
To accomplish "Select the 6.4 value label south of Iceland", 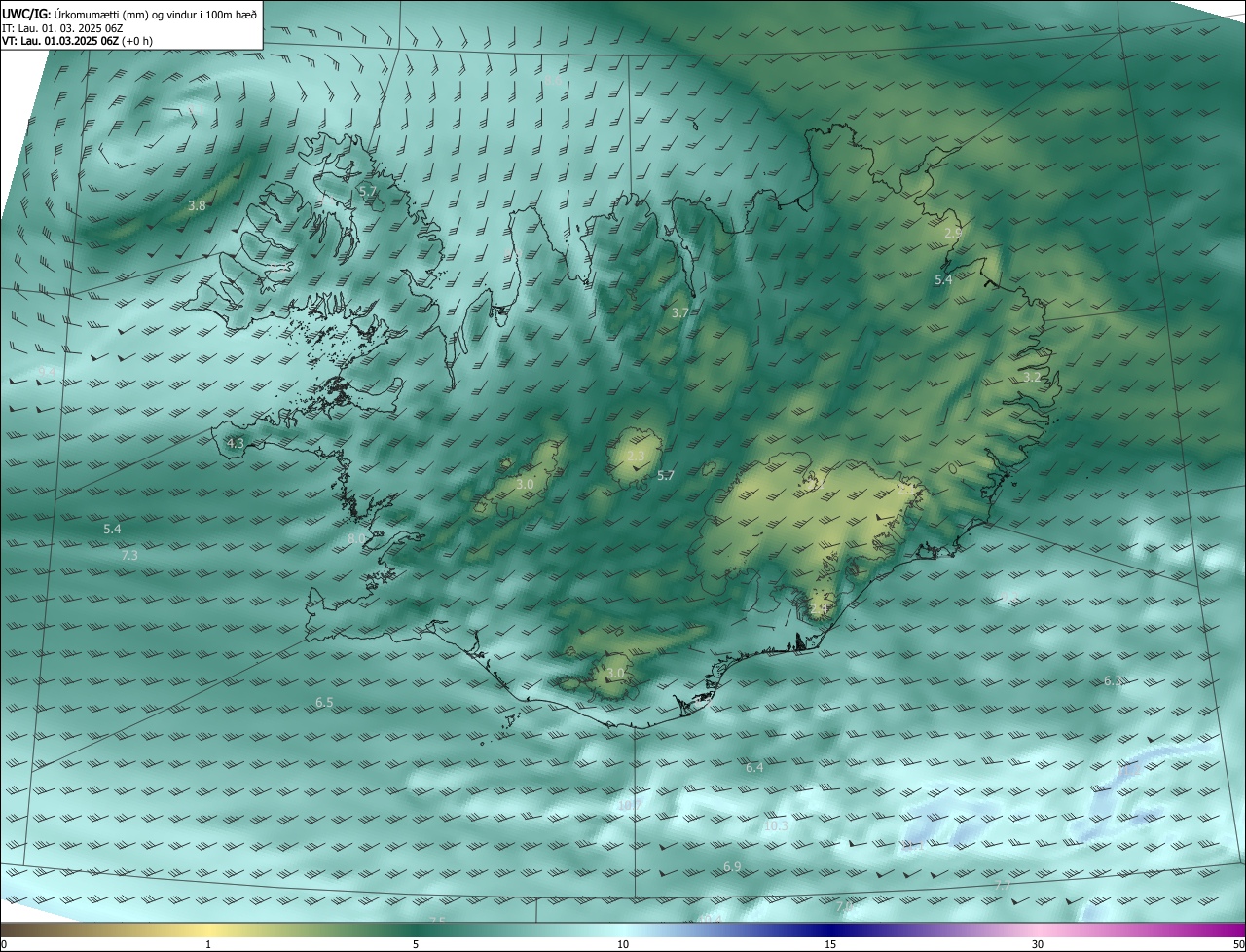I will point(754,768).
